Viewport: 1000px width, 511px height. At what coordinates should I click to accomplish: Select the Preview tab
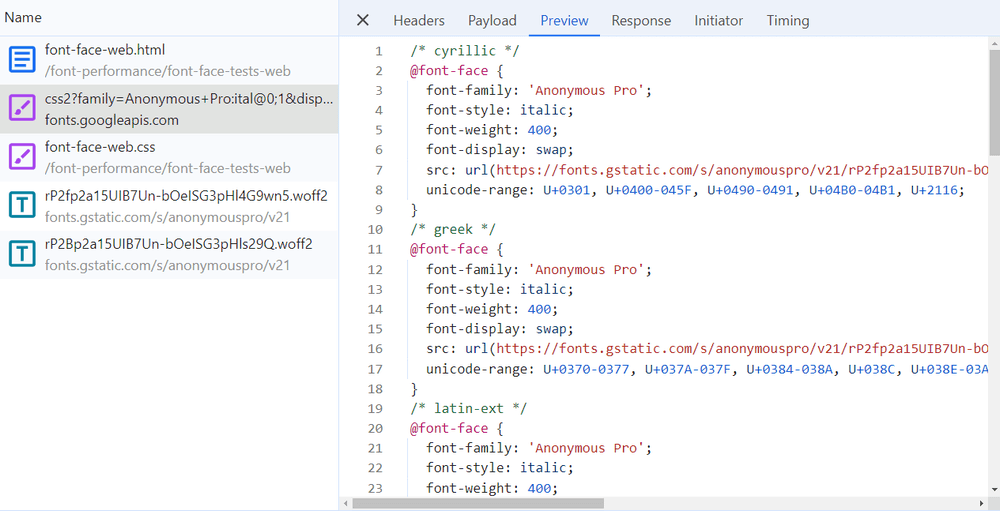point(564,20)
